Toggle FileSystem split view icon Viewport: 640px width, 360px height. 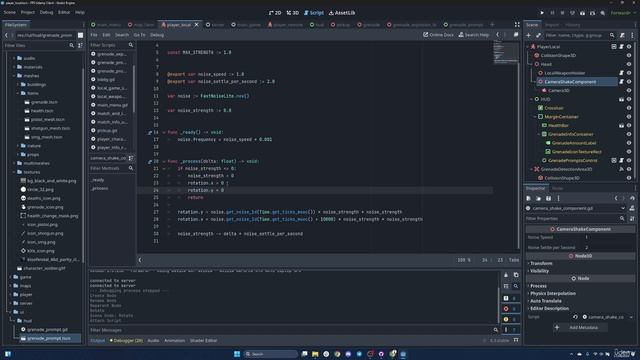[80, 36]
